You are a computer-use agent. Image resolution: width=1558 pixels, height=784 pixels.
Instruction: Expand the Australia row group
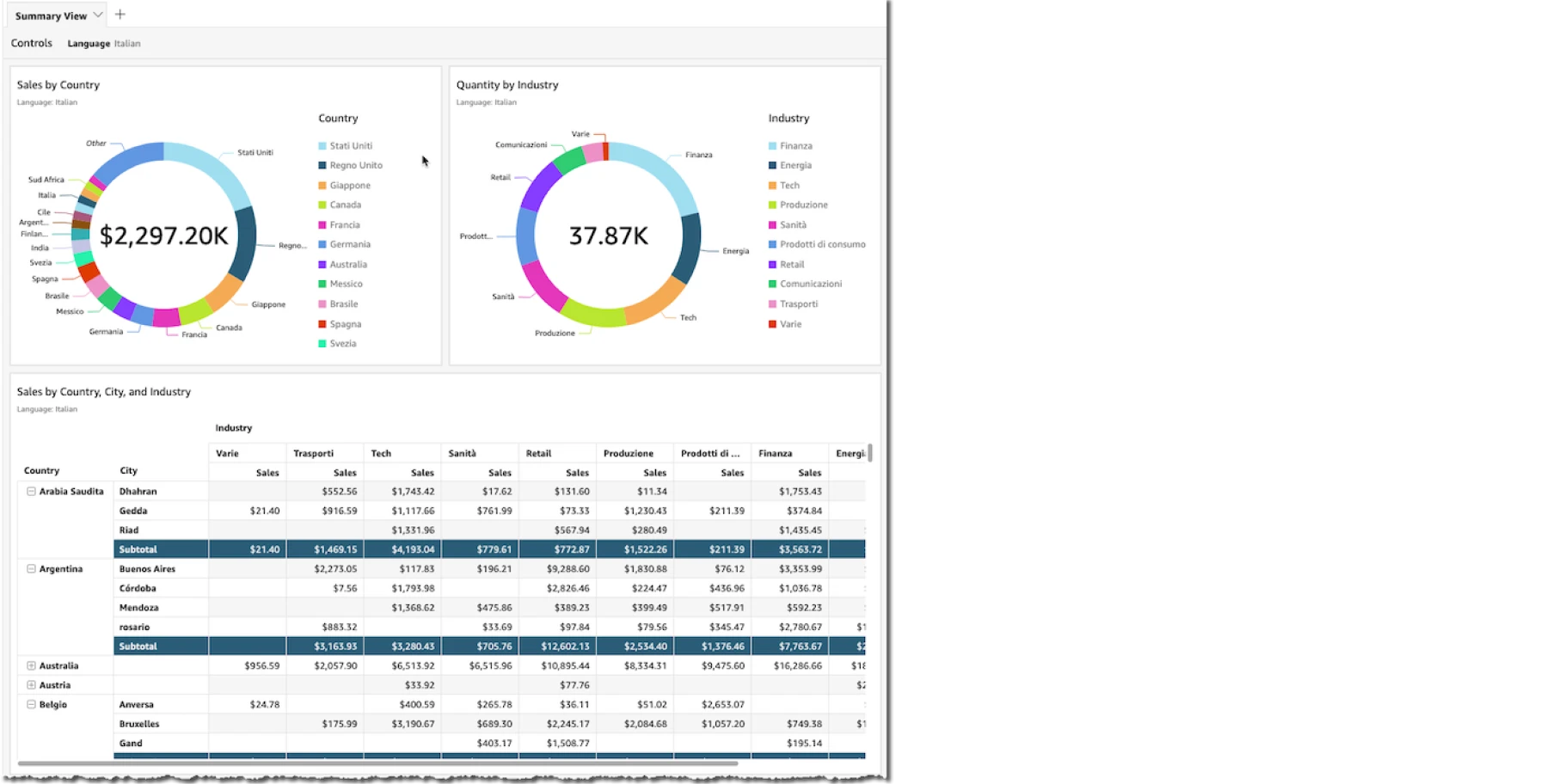(31, 666)
